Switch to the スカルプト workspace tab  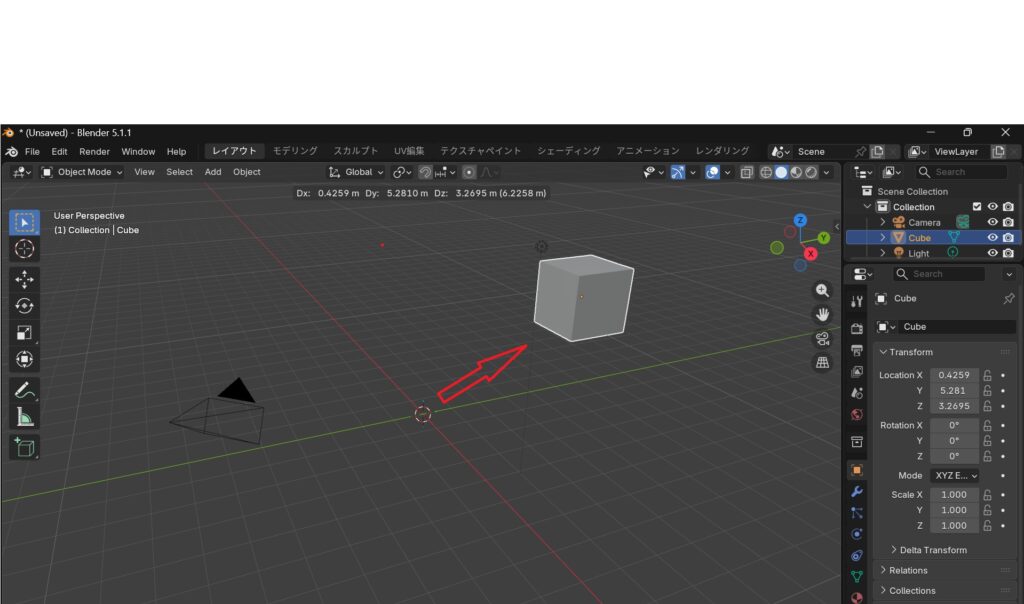pos(356,151)
